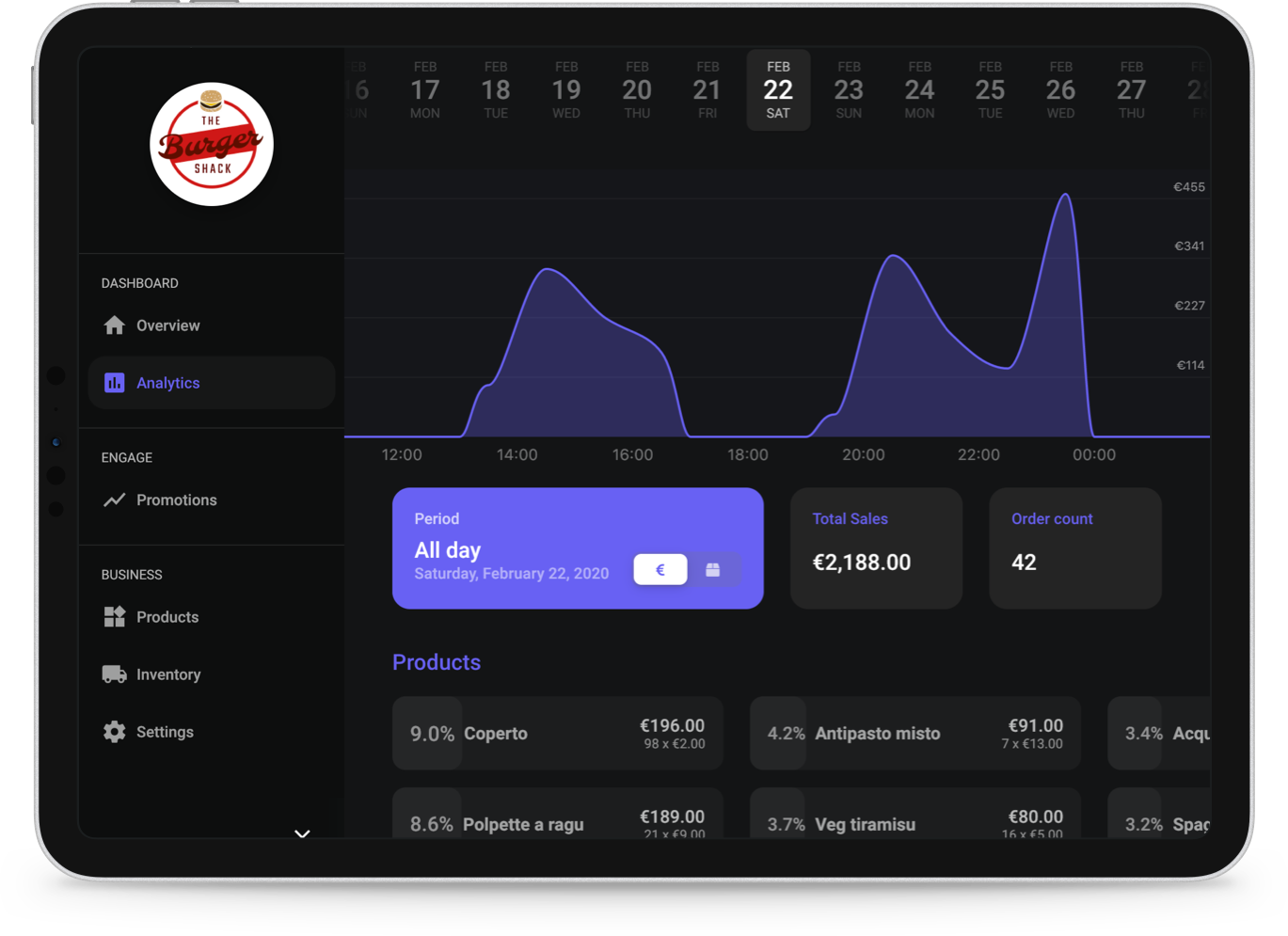The width and height of the screenshot is (1288, 936).
Task: Click the Burger Shack logo
Action: point(212,143)
